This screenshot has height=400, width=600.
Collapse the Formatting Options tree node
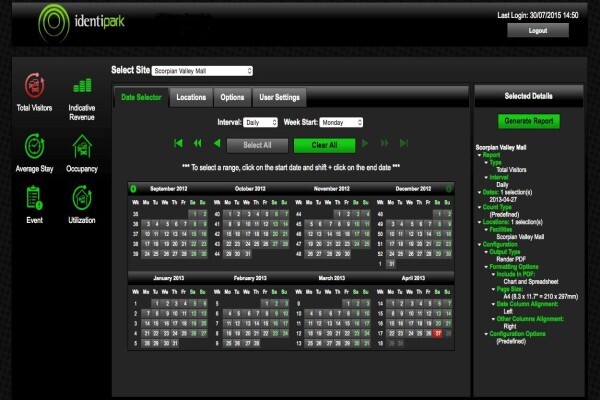click(486, 267)
